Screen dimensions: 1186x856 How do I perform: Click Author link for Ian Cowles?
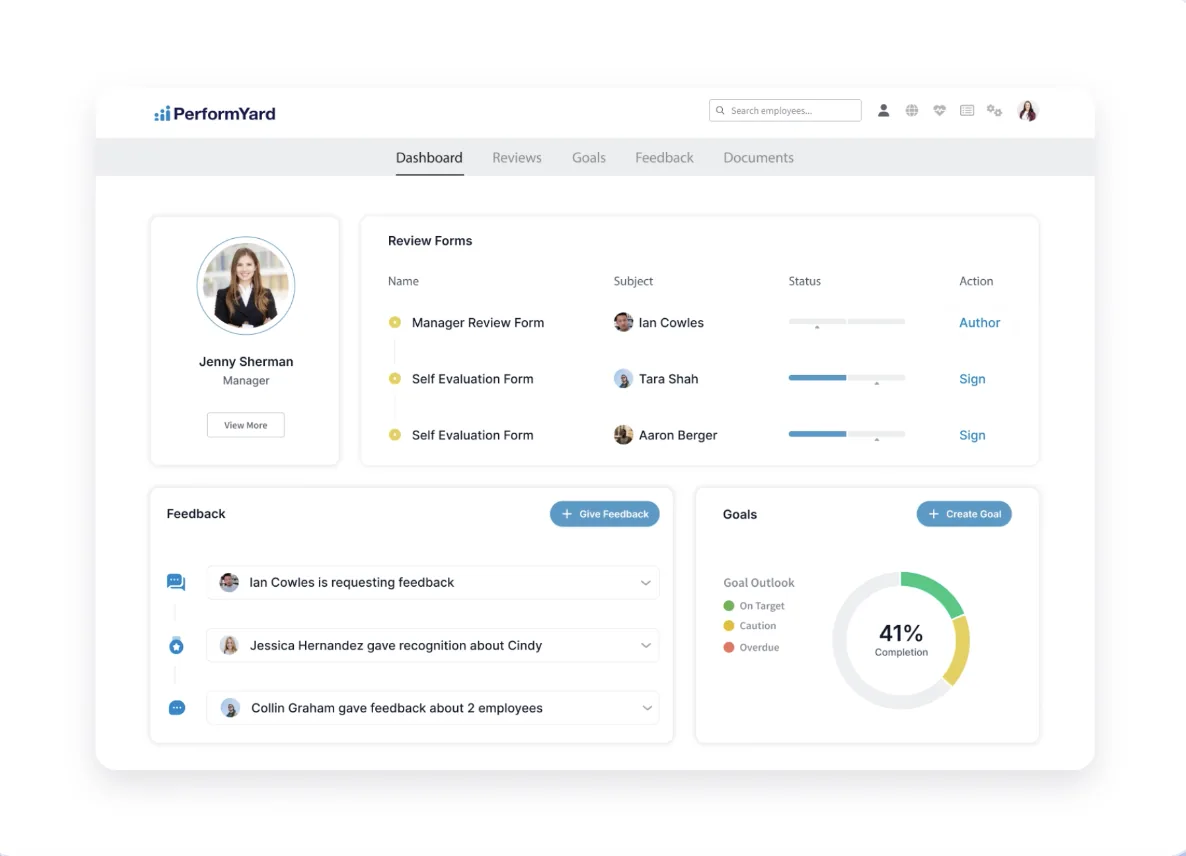980,322
